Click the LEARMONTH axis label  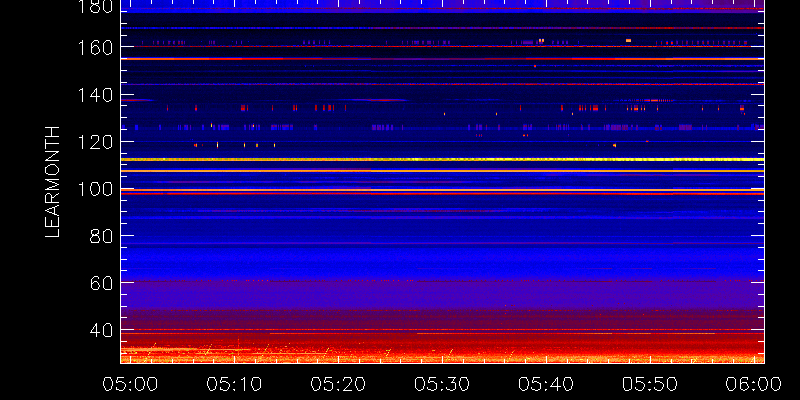pyautogui.click(x=53, y=182)
